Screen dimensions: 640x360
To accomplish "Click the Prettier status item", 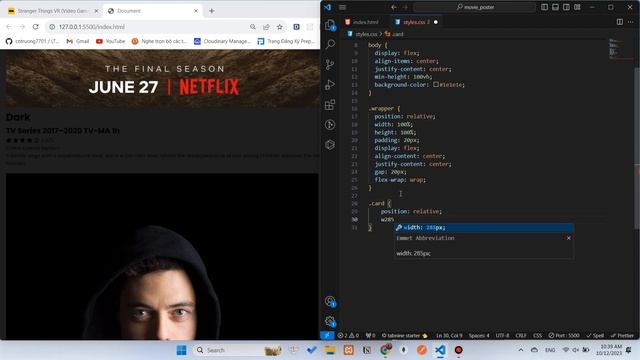I will pos(622,336).
